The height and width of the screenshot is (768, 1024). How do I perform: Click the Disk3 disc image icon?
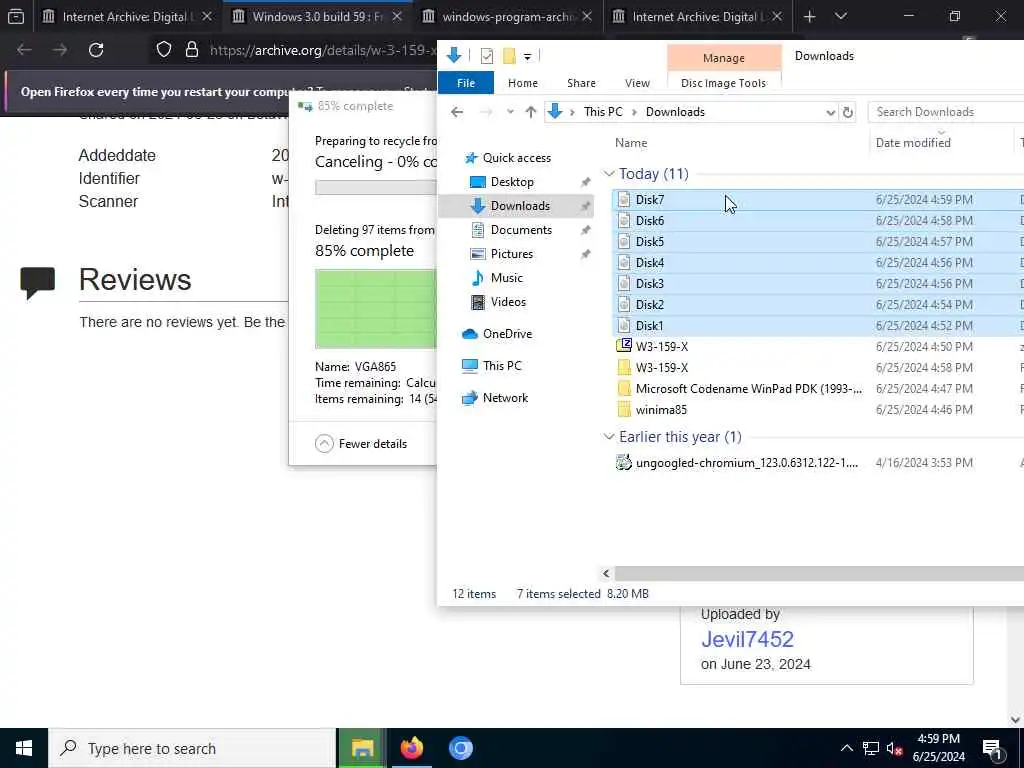tap(624, 283)
